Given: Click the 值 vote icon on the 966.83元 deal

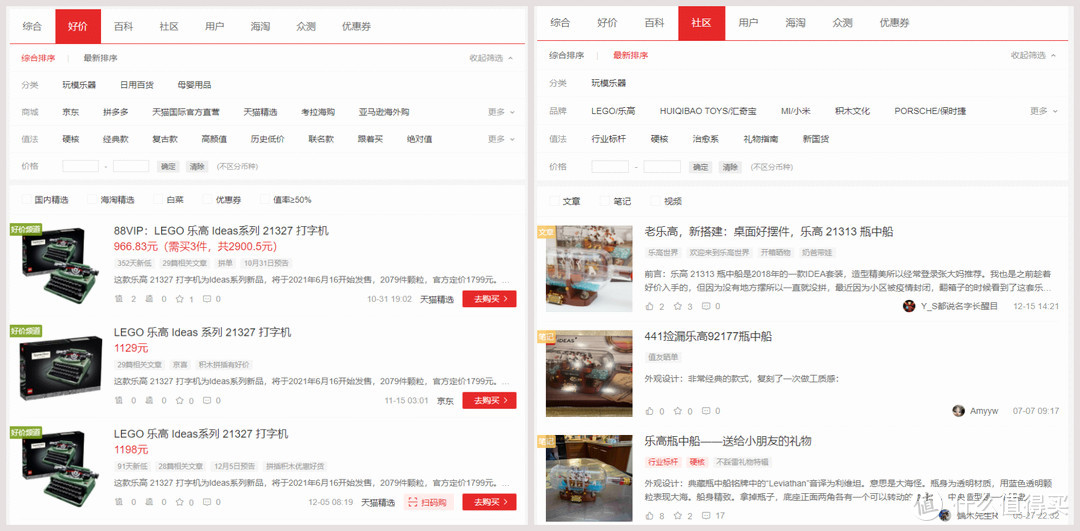Looking at the screenshot, I should pyautogui.click(x=118, y=299).
